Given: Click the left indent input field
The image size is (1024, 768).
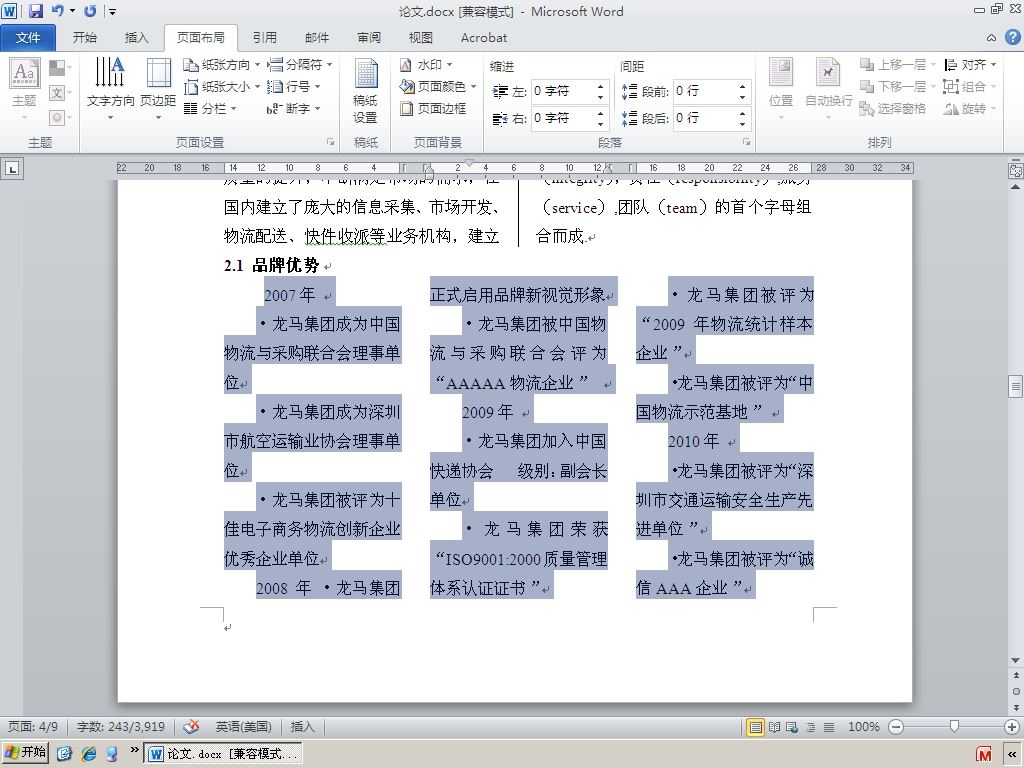Looking at the screenshot, I should (x=562, y=91).
